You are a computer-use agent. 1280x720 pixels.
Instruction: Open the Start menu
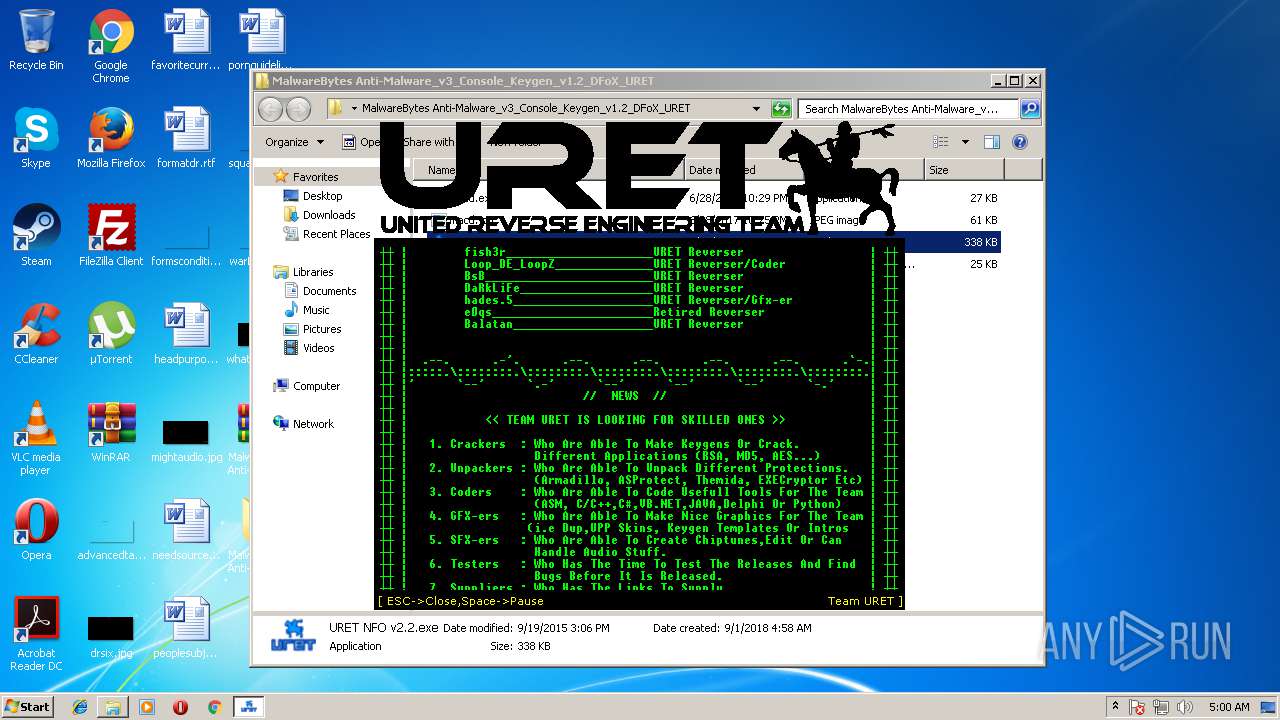[x=27, y=706]
